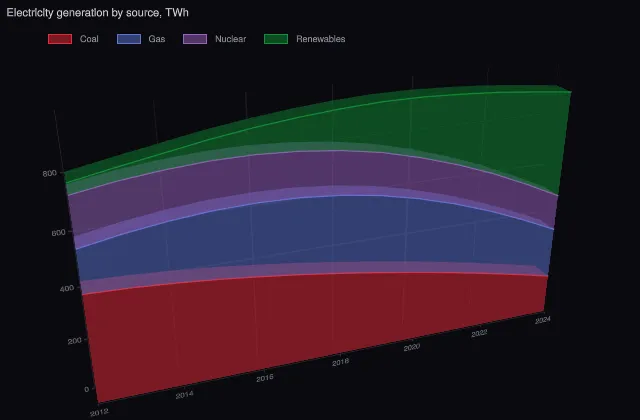Toggle the Gas series via its legend label
Viewport: 640px width, 420px height.
[157, 39]
